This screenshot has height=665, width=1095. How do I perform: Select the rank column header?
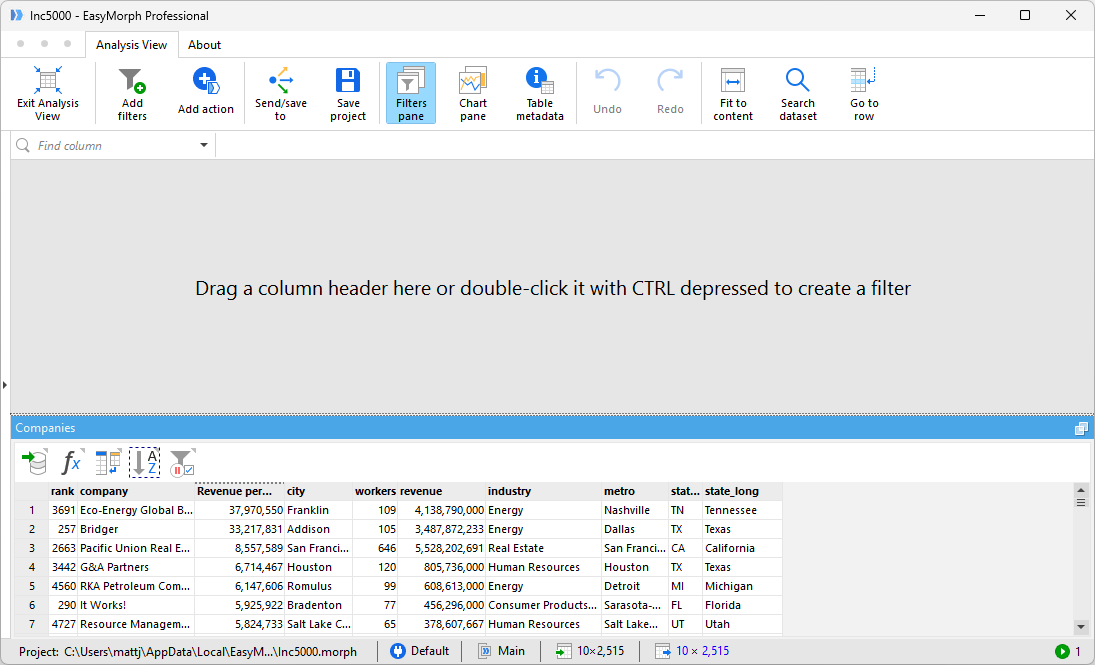[62, 491]
